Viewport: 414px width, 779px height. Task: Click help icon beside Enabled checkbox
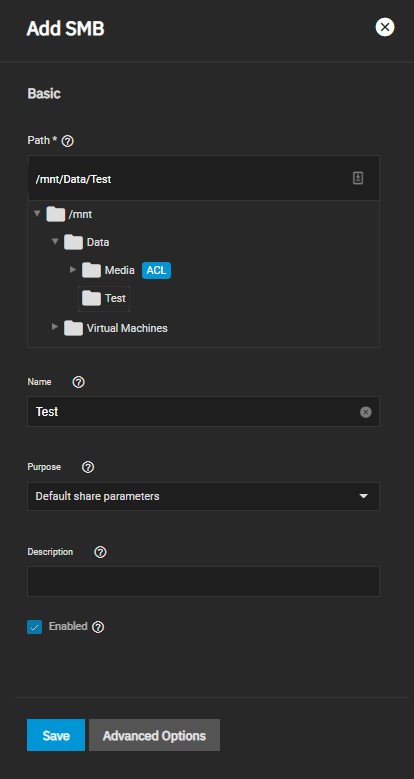click(x=98, y=627)
